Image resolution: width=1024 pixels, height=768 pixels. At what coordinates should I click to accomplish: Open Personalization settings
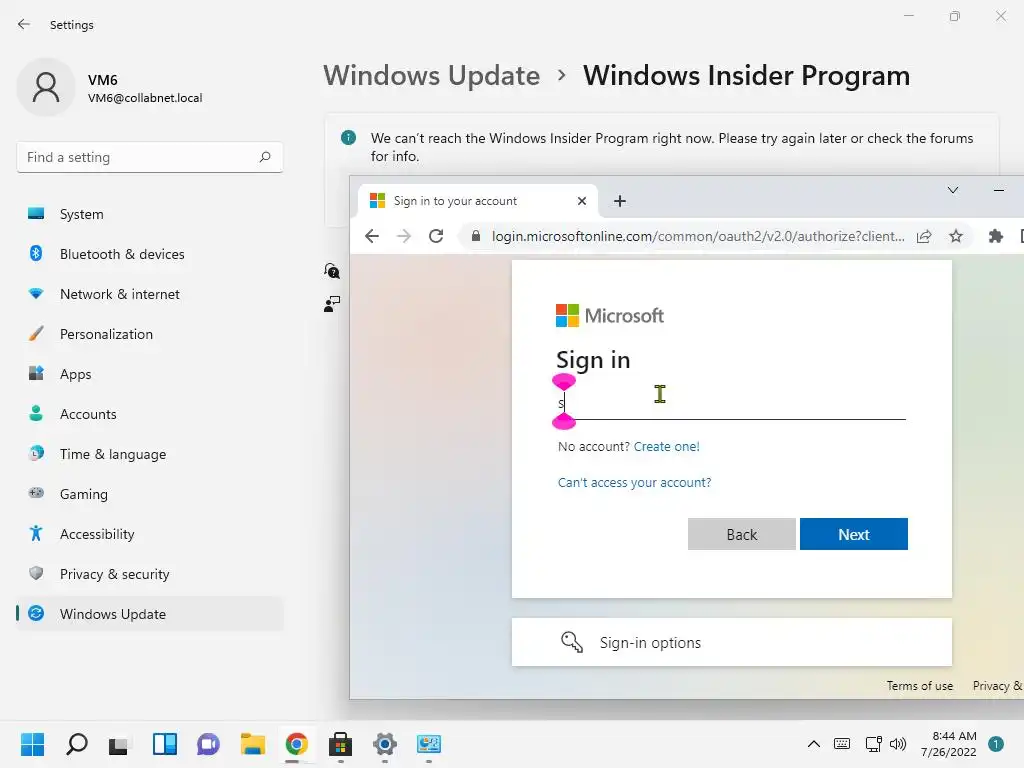(x=150, y=334)
